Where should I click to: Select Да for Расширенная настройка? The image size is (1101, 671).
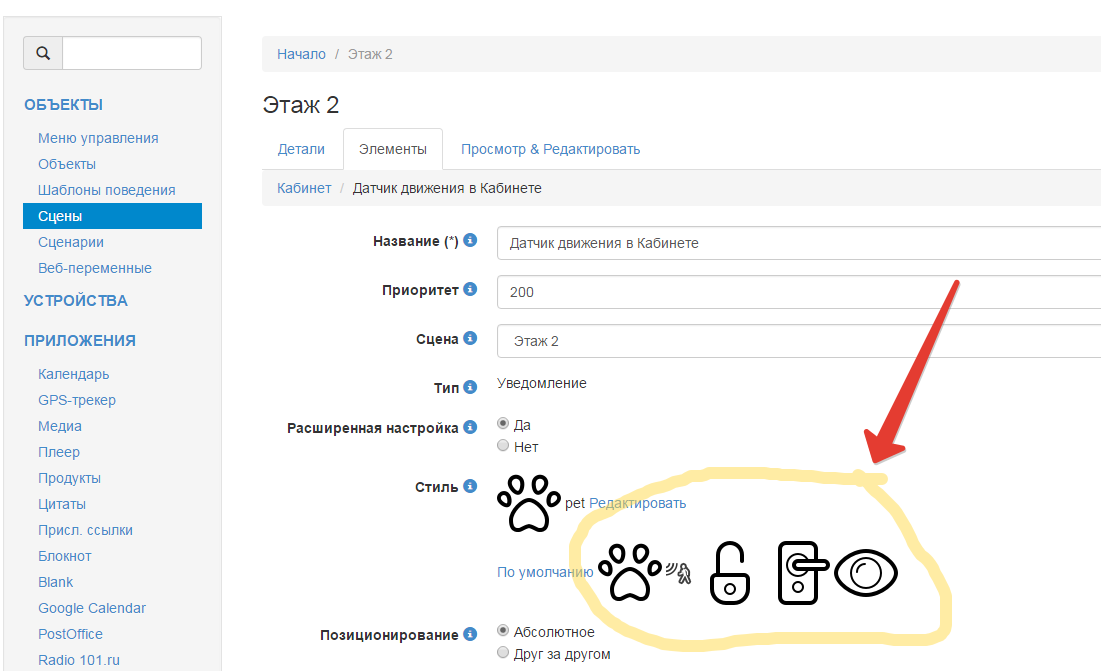click(503, 423)
